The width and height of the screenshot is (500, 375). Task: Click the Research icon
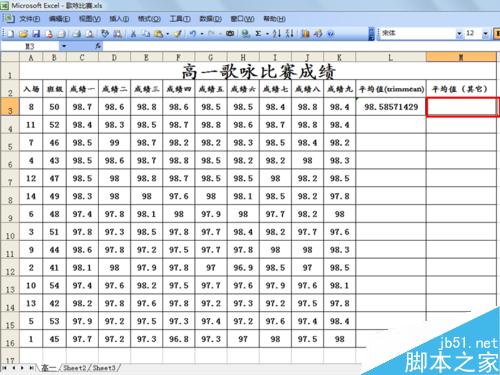pyautogui.click(x=117, y=34)
